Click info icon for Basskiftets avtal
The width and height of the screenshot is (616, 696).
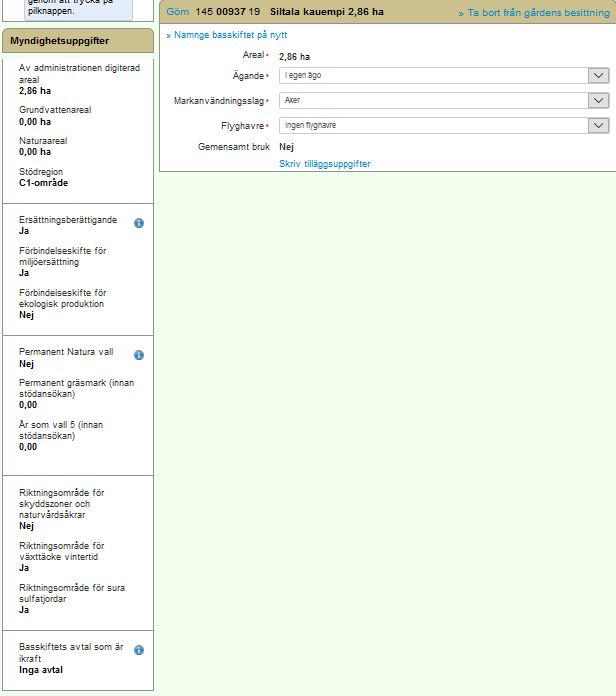coord(139,650)
